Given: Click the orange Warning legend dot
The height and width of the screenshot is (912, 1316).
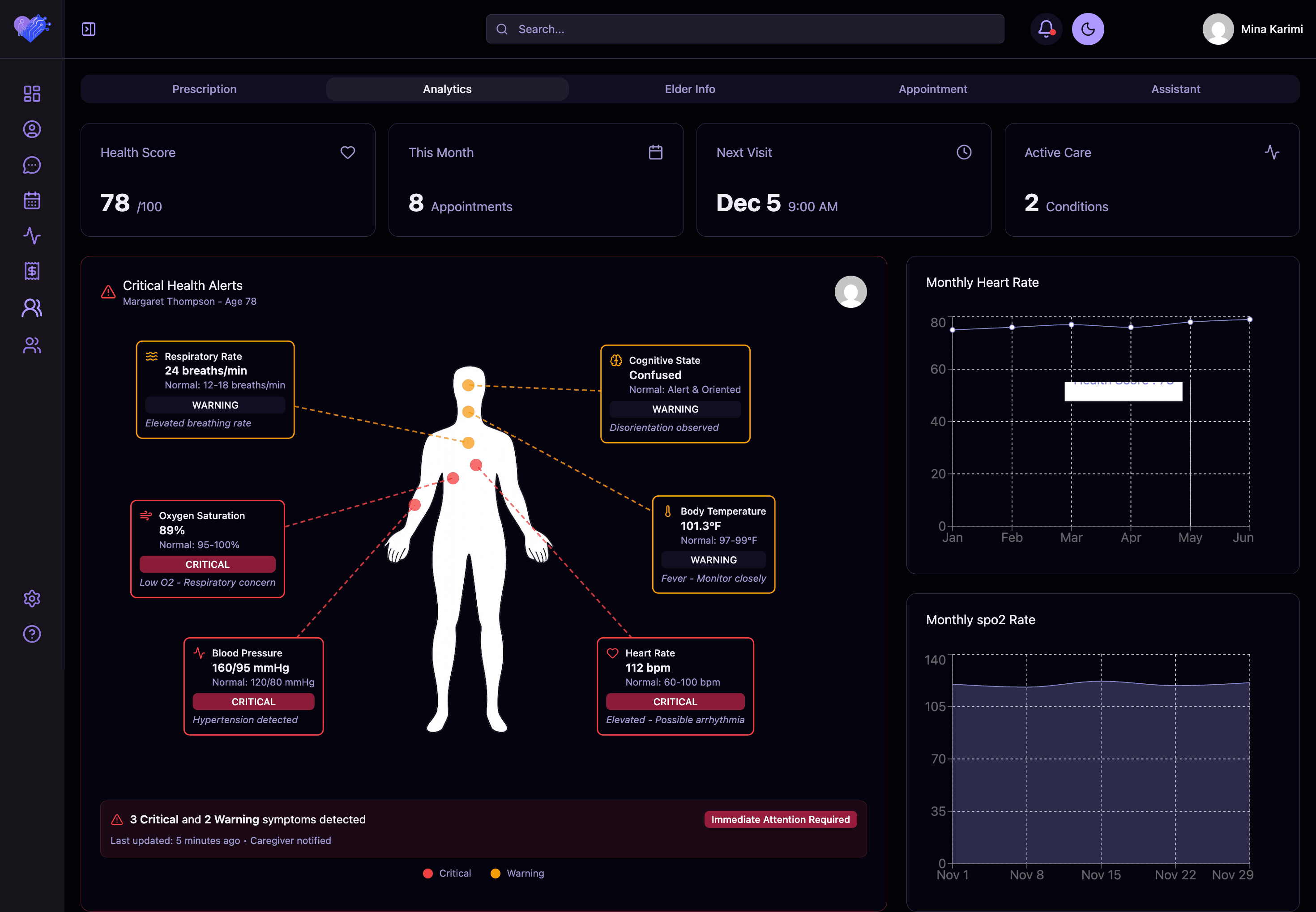Looking at the screenshot, I should (496, 873).
